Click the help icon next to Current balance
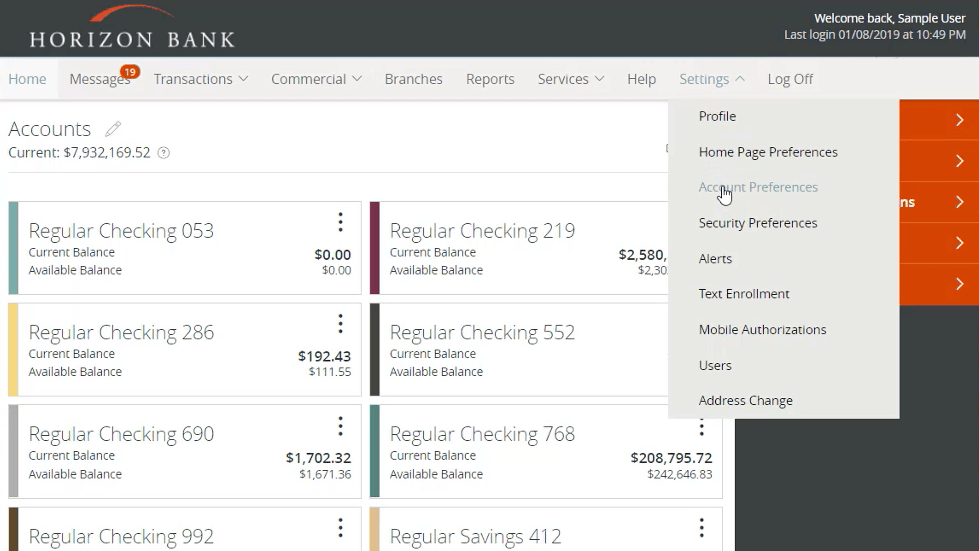Screen dimensions: 979x551 (164, 153)
